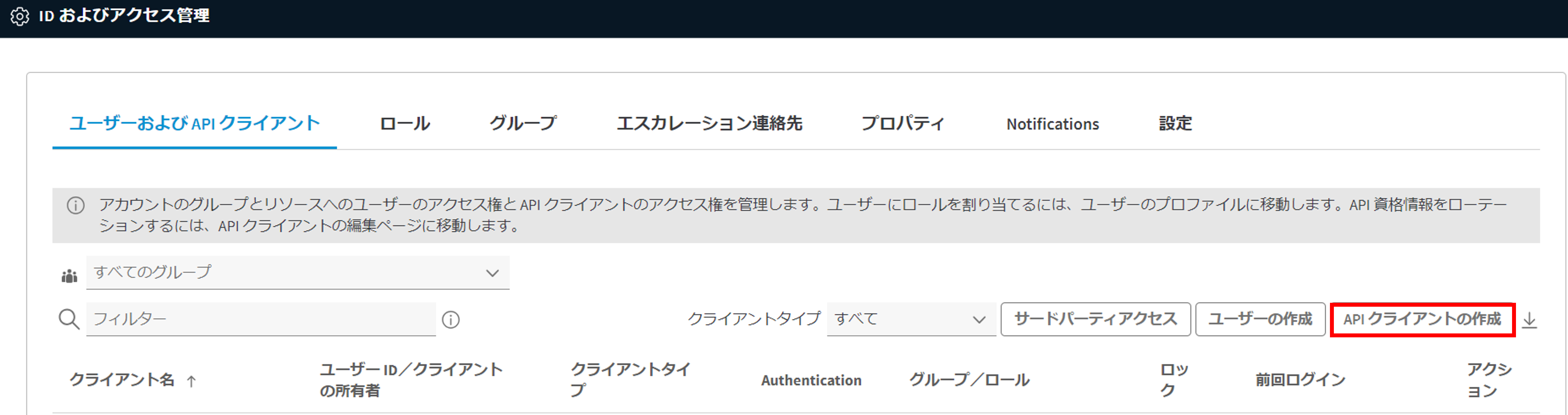The width and height of the screenshot is (1568, 415).
Task: Switch to the グループ tab
Action: [523, 124]
